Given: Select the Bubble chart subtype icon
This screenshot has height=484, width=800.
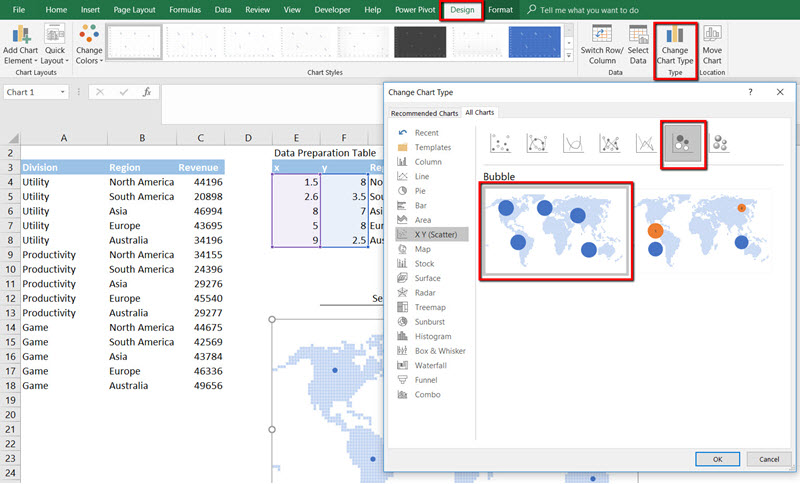Looking at the screenshot, I should point(683,145).
